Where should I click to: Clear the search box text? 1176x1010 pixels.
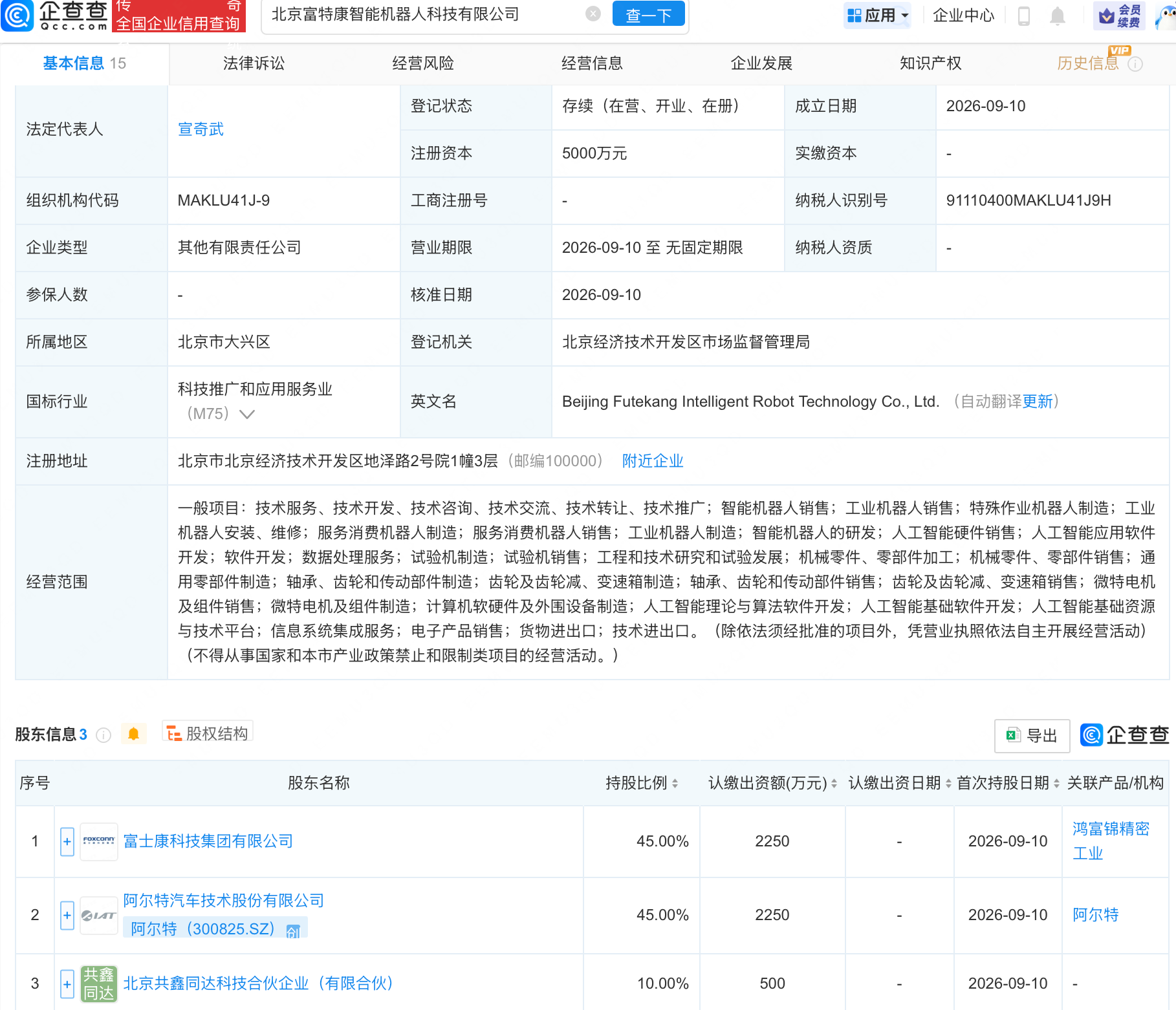[593, 14]
